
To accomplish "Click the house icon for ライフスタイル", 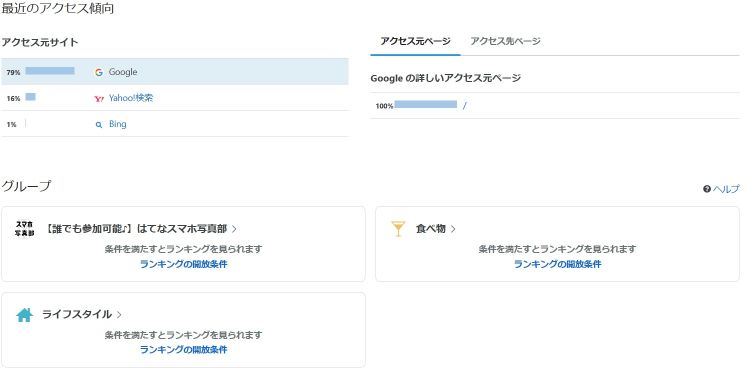I will coord(24,315).
